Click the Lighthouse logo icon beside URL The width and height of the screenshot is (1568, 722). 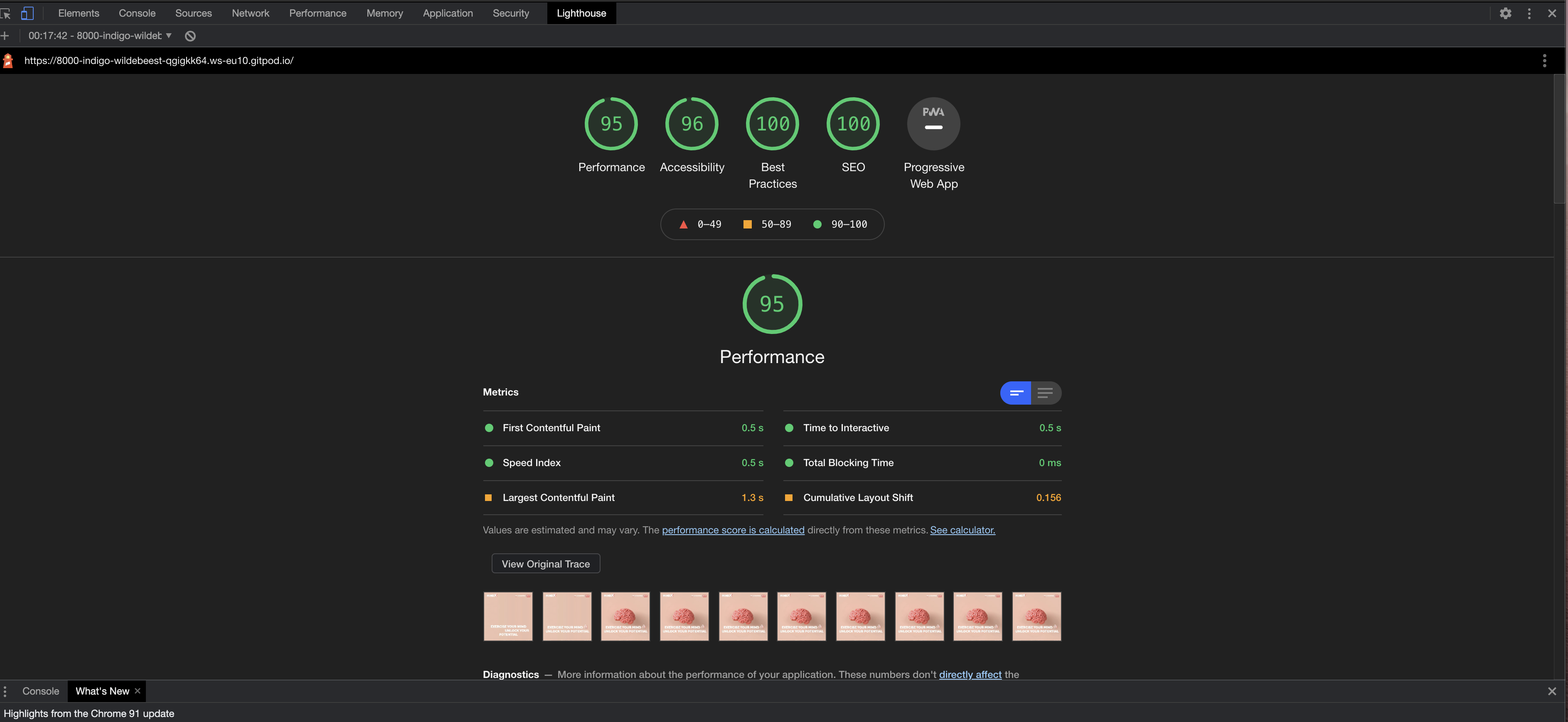click(8, 60)
